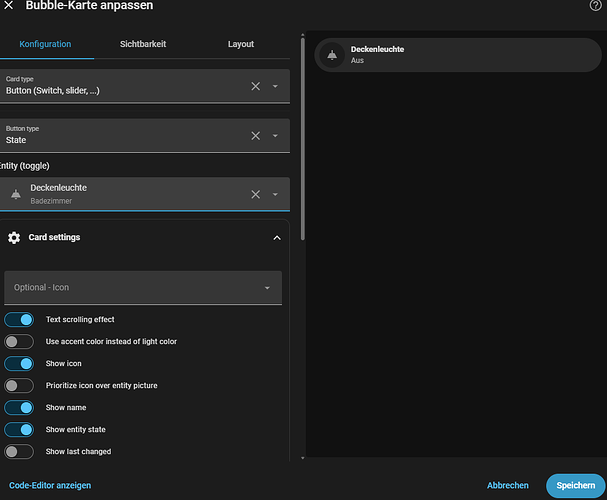The image size is (607, 500).
Task: Switch to the Layout tab
Action: point(241,44)
